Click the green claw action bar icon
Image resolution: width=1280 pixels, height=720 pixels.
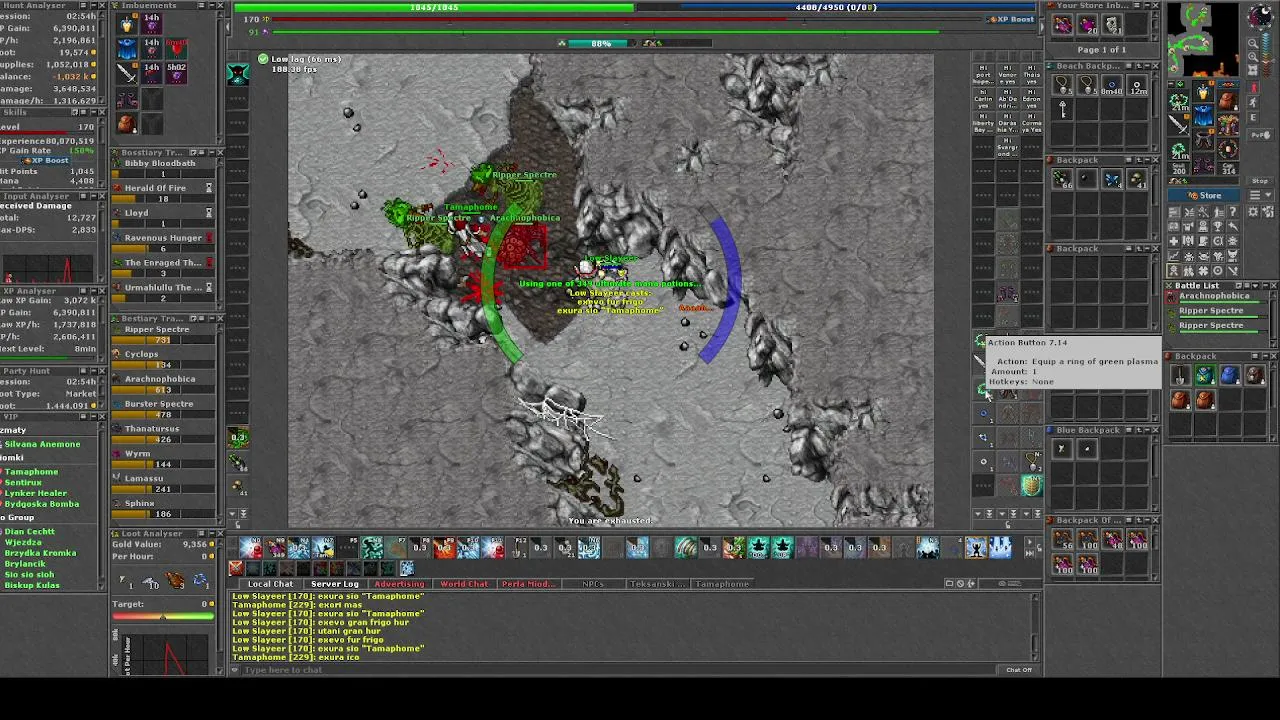(x=686, y=547)
